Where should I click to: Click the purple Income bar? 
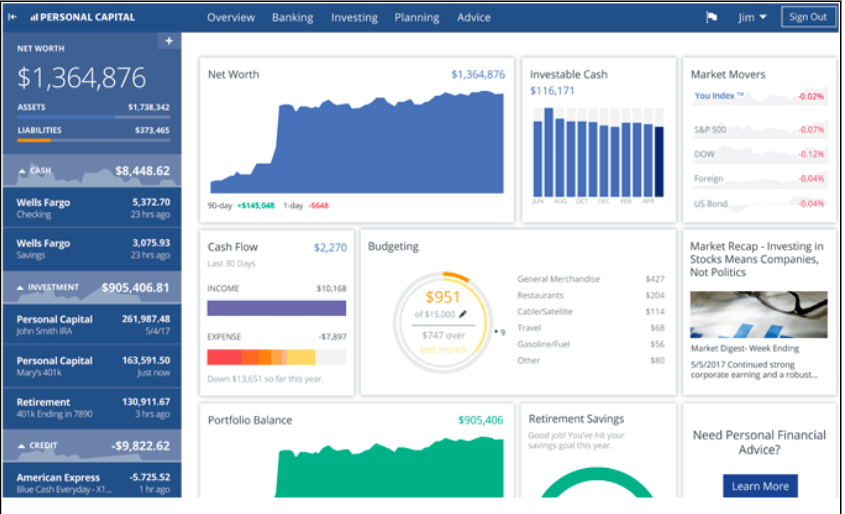point(276,308)
